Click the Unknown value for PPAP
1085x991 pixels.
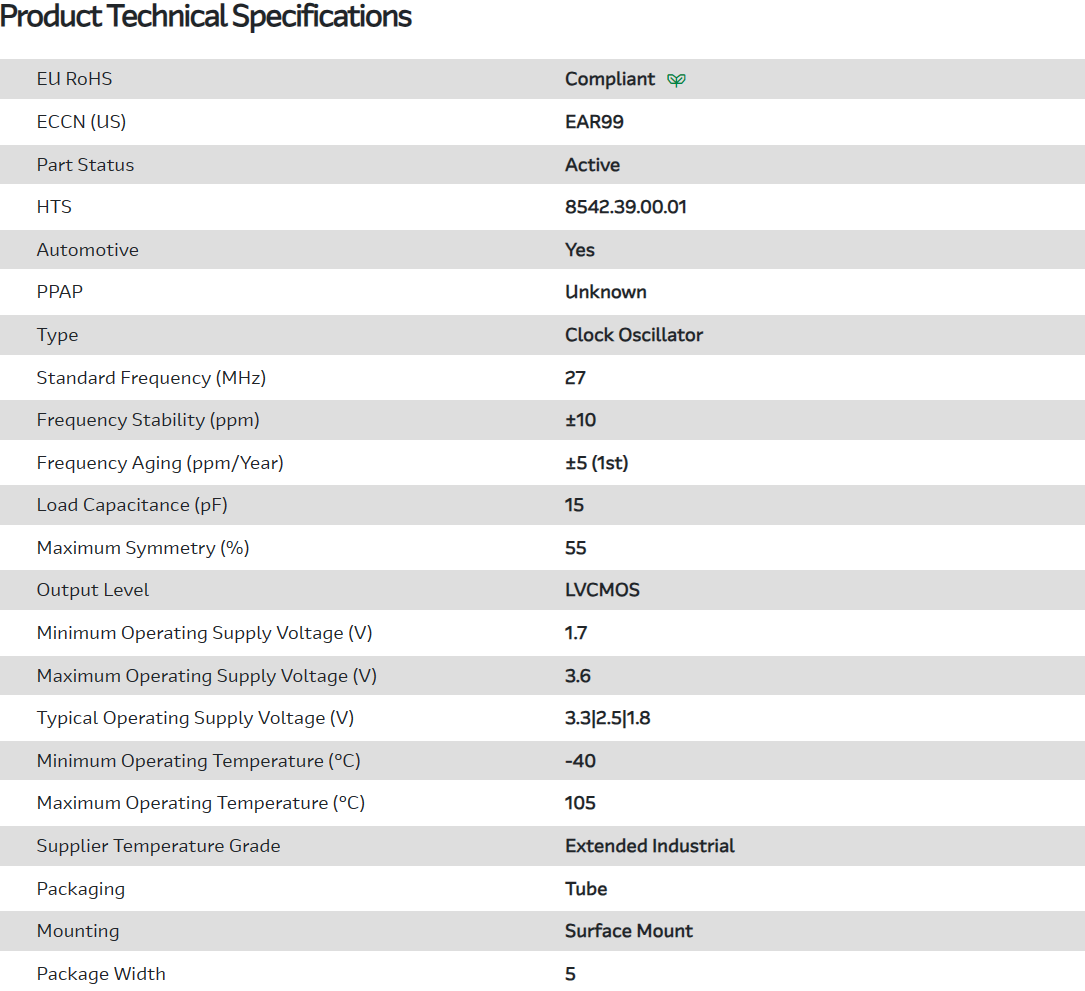click(x=605, y=292)
